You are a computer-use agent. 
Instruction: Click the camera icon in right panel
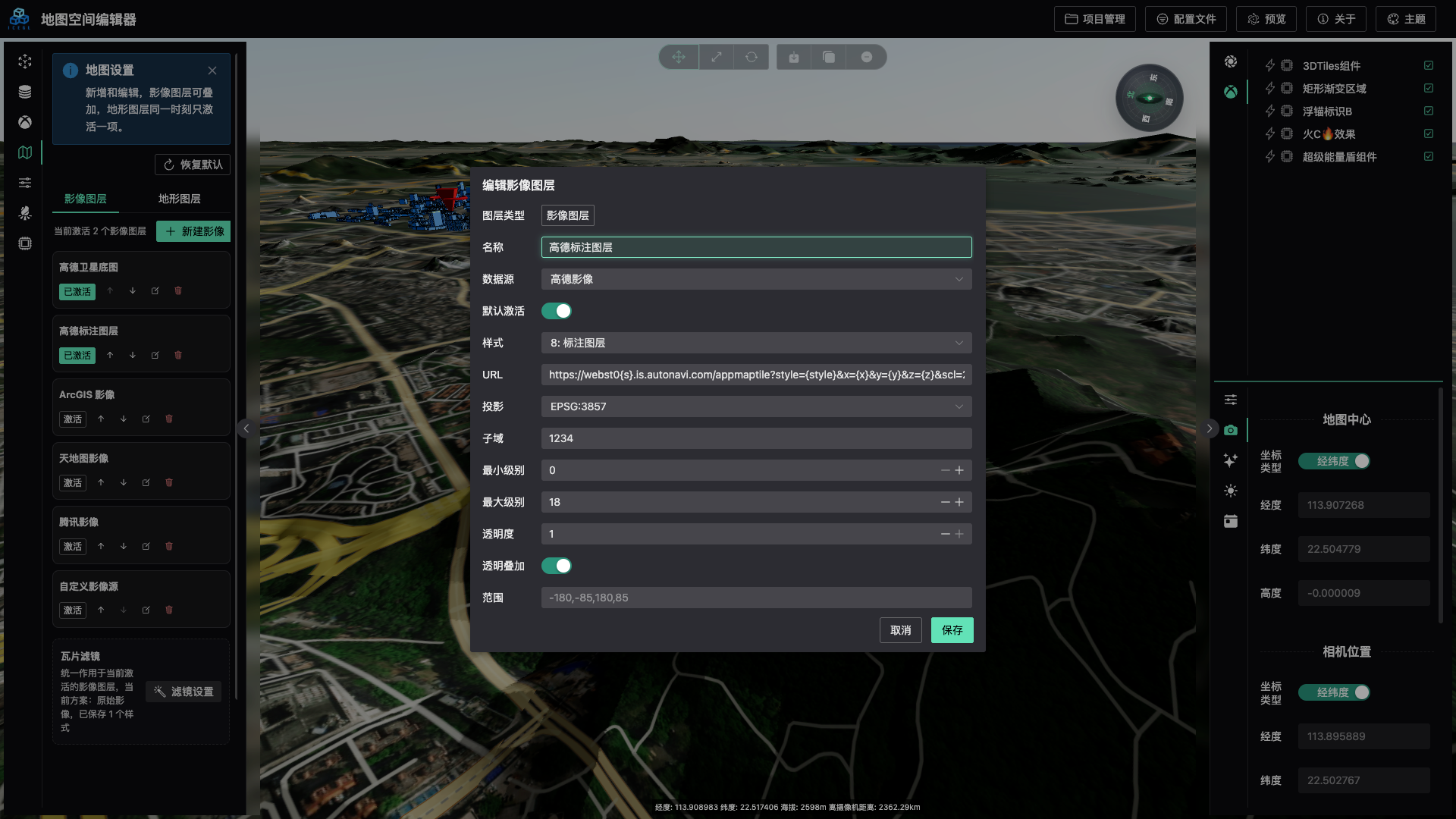click(x=1230, y=430)
